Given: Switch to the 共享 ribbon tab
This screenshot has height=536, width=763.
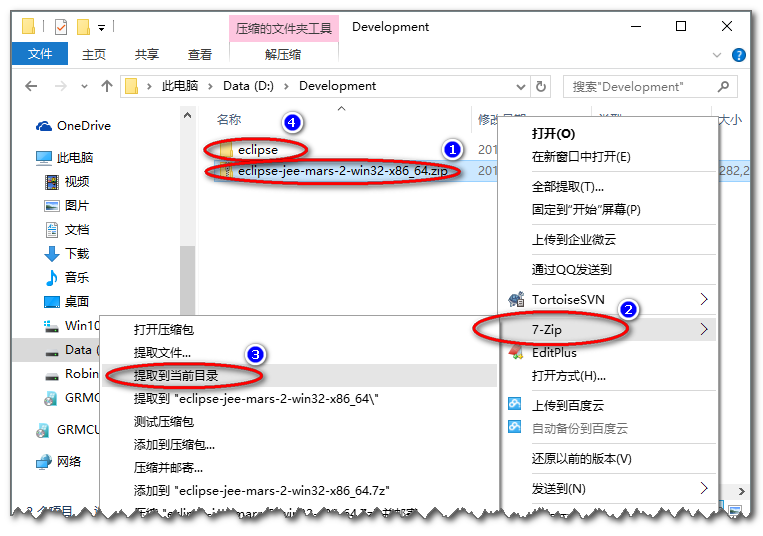Looking at the screenshot, I should pyautogui.click(x=147, y=54).
